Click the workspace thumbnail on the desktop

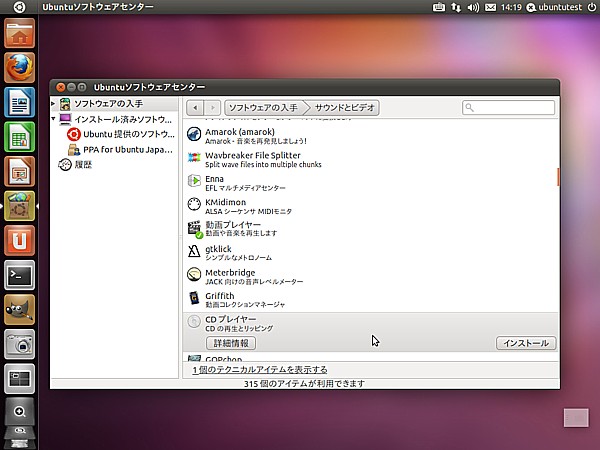576,417
